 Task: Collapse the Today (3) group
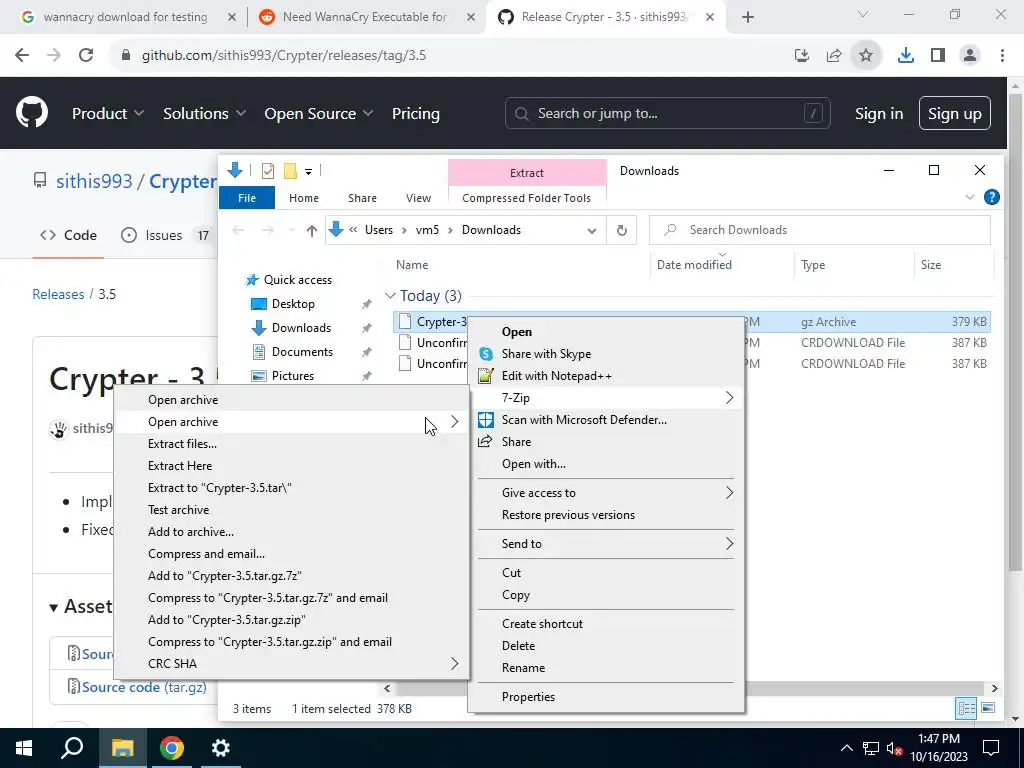click(390, 296)
